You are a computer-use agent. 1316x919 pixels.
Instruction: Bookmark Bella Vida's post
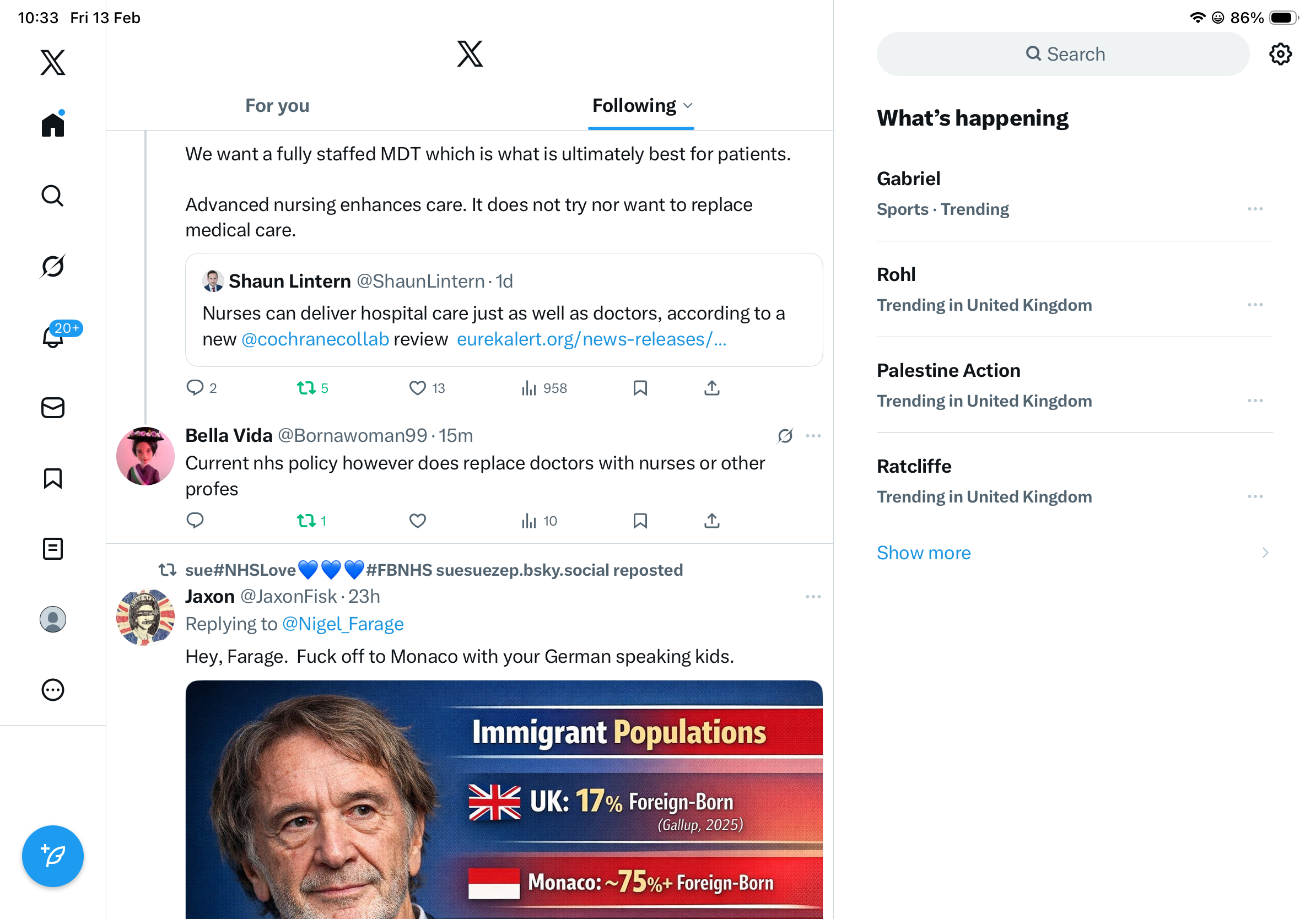click(640, 521)
